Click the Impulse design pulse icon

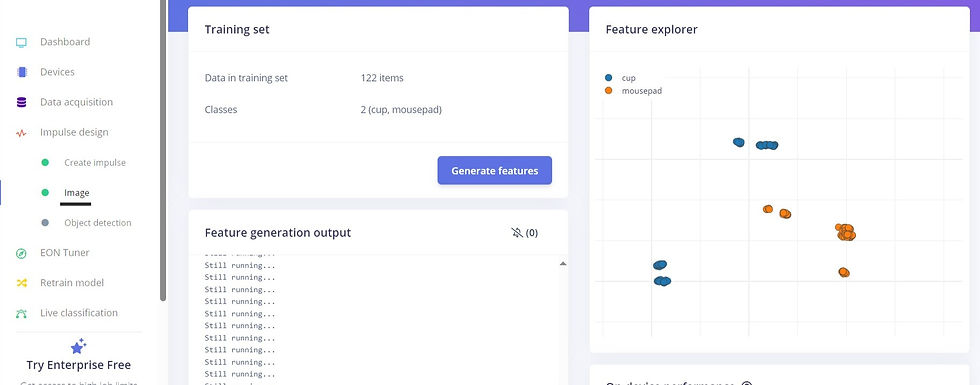tap(21, 133)
